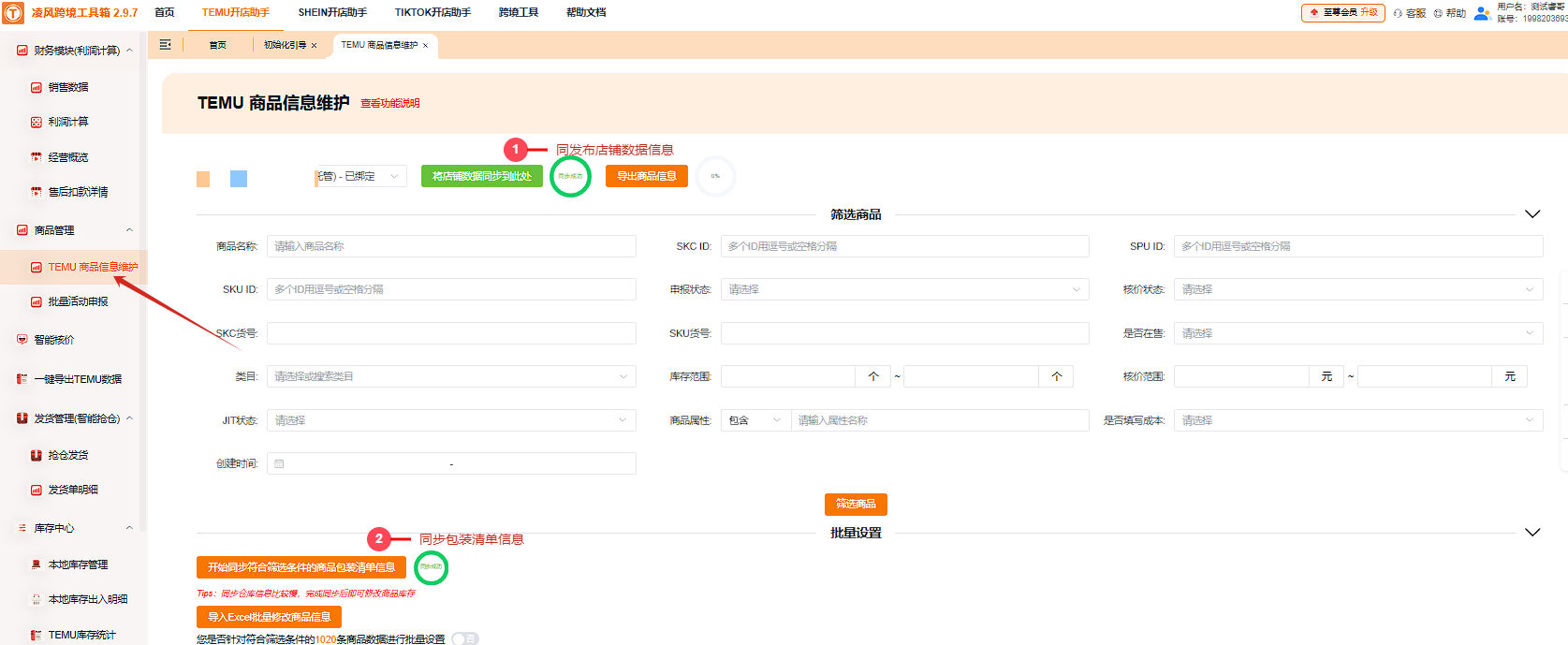Open the 帮助文档 top menu
Image resolution: width=1568 pixels, height=645 pixels.
[x=586, y=12]
